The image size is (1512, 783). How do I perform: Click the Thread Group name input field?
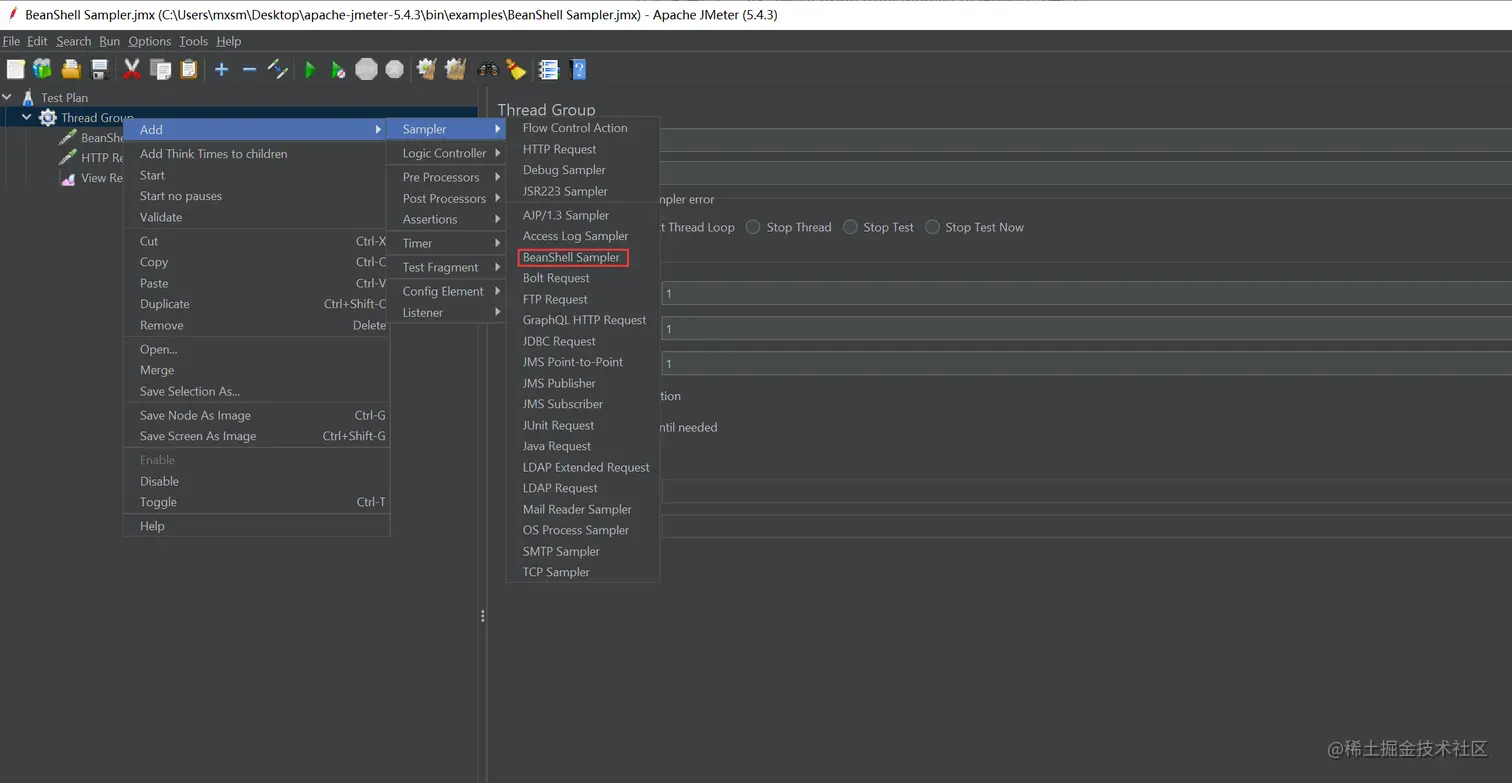click(1086, 141)
